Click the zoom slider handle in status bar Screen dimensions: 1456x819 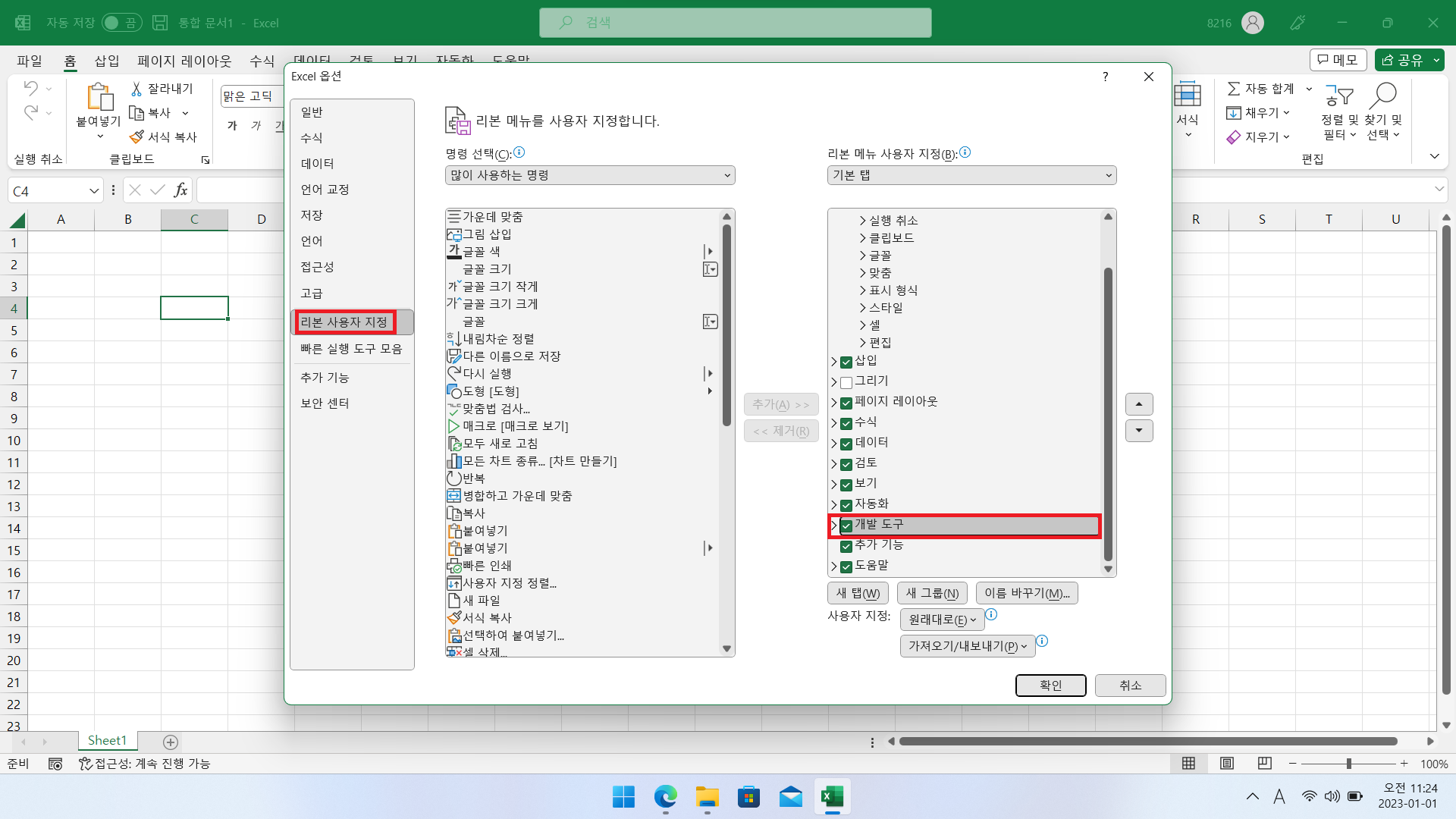tap(1348, 764)
